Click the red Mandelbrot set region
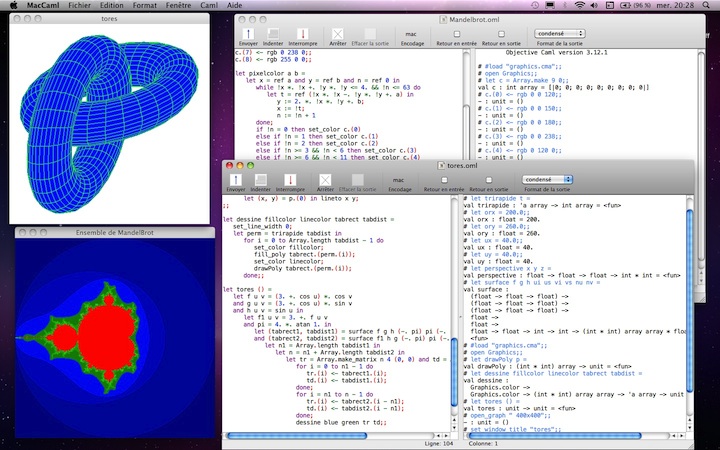 (x=108, y=338)
